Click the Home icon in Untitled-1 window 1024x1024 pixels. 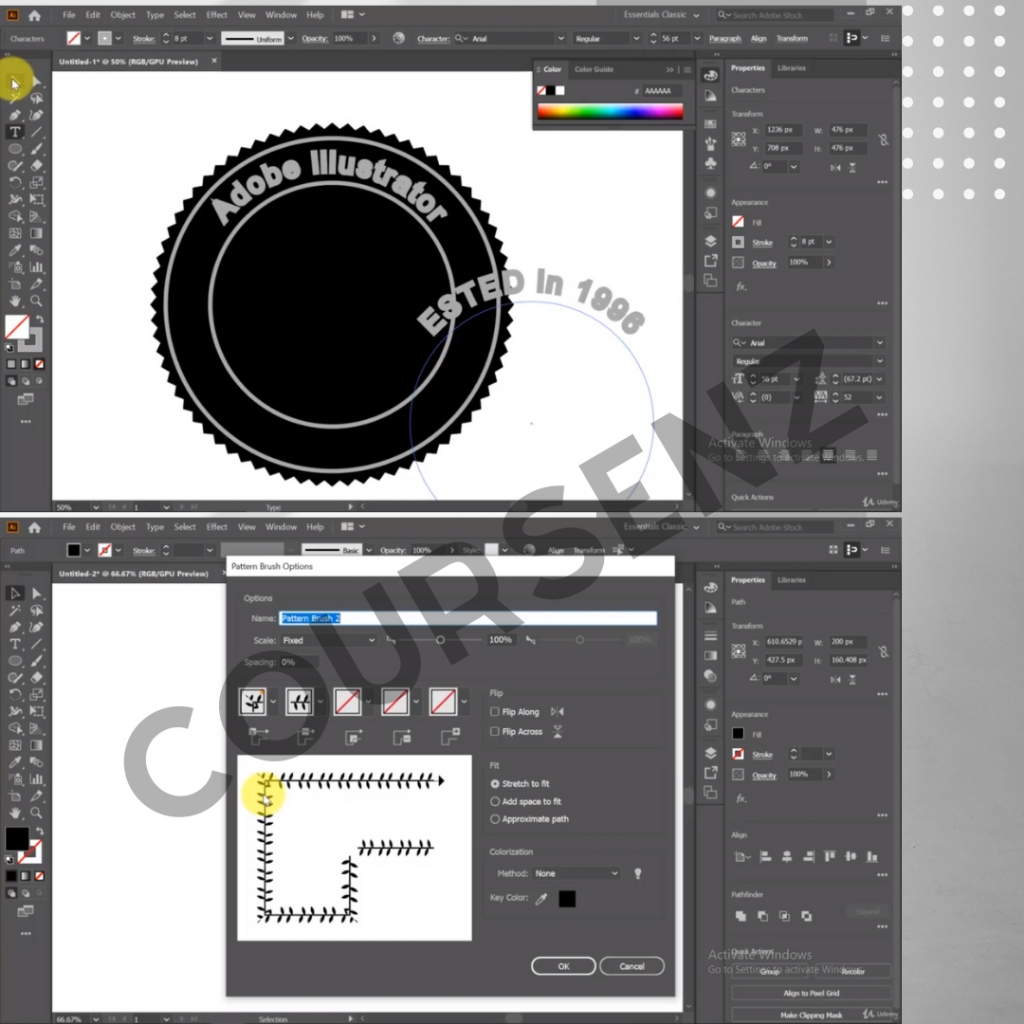[35, 15]
